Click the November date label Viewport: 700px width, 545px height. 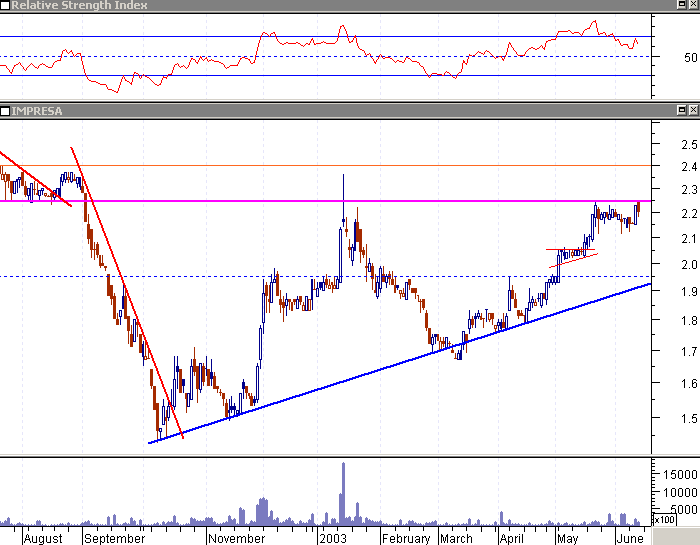[x=237, y=538]
